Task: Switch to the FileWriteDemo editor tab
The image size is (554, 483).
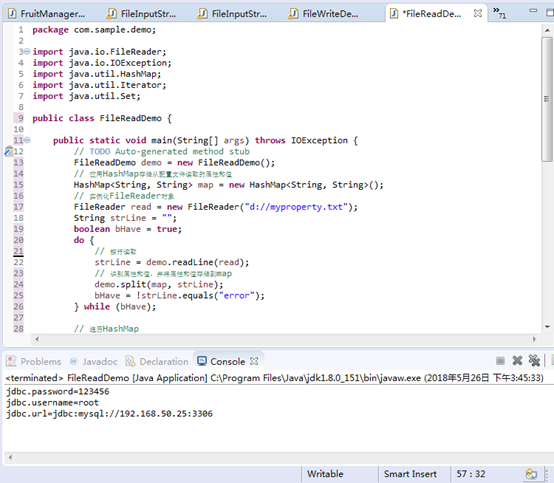Action: point(324,14)
